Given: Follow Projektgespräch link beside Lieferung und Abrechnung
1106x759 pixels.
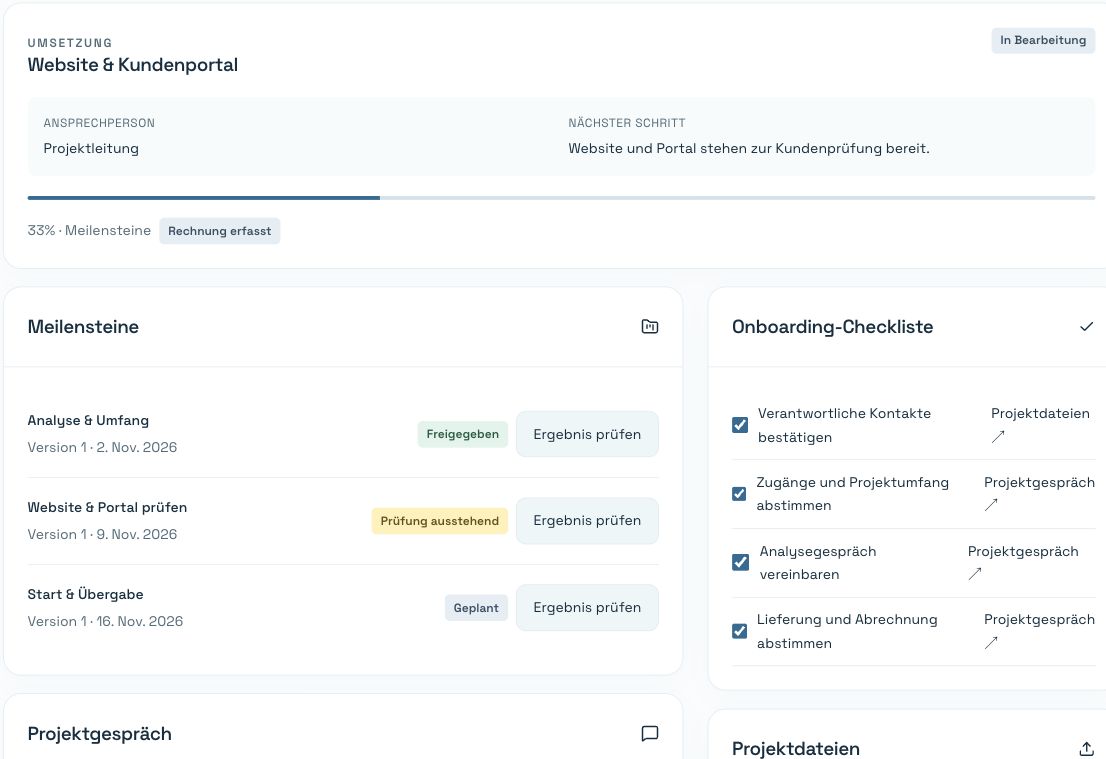Looking at the screenshot, I should (x=1039, y=631).
